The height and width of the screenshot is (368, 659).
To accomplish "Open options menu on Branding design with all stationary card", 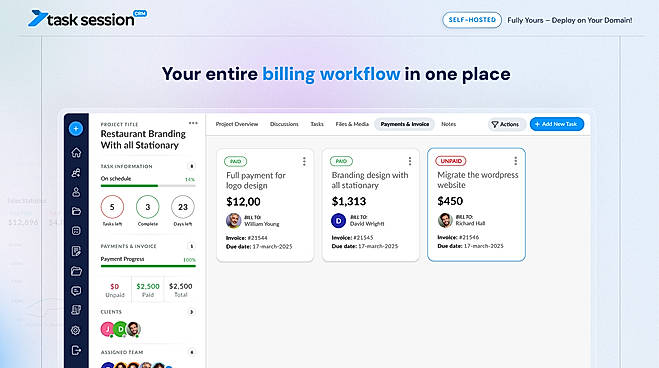I will 410,161.
